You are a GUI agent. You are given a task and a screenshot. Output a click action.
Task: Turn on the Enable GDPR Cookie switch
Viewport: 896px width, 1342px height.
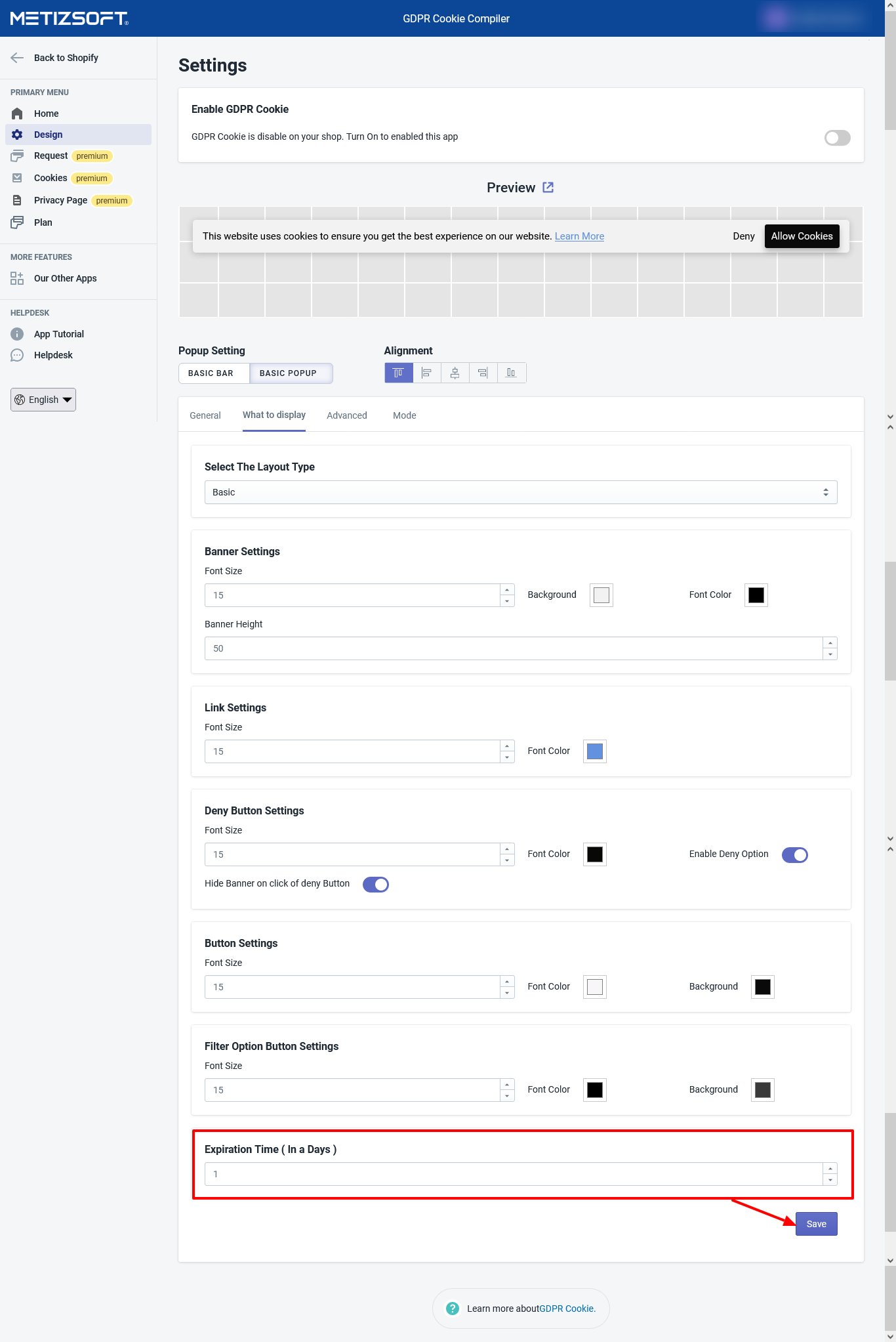pyautogui.click(x=837, y=138)
